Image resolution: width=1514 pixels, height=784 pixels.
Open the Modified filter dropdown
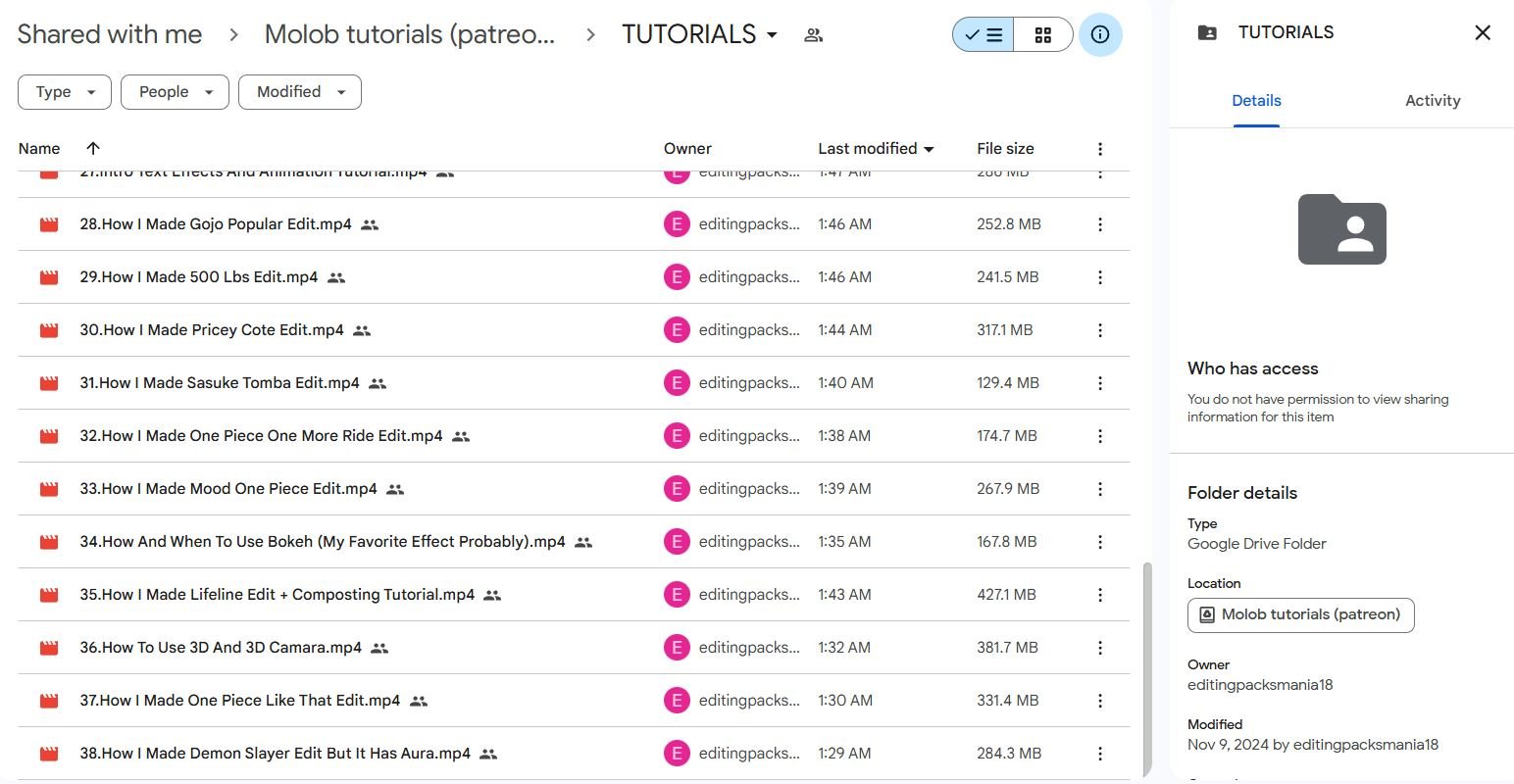[x=300, y=92]
